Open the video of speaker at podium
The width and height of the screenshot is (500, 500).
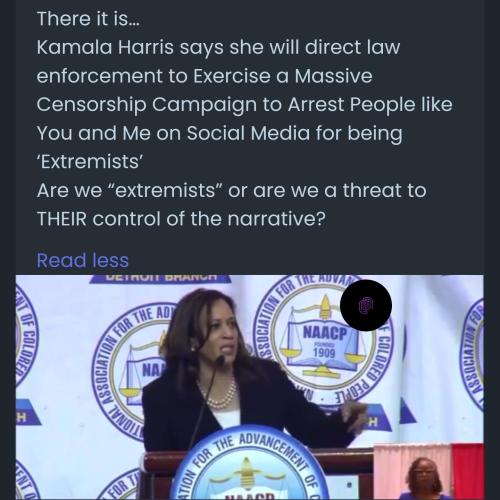(250, 387)
